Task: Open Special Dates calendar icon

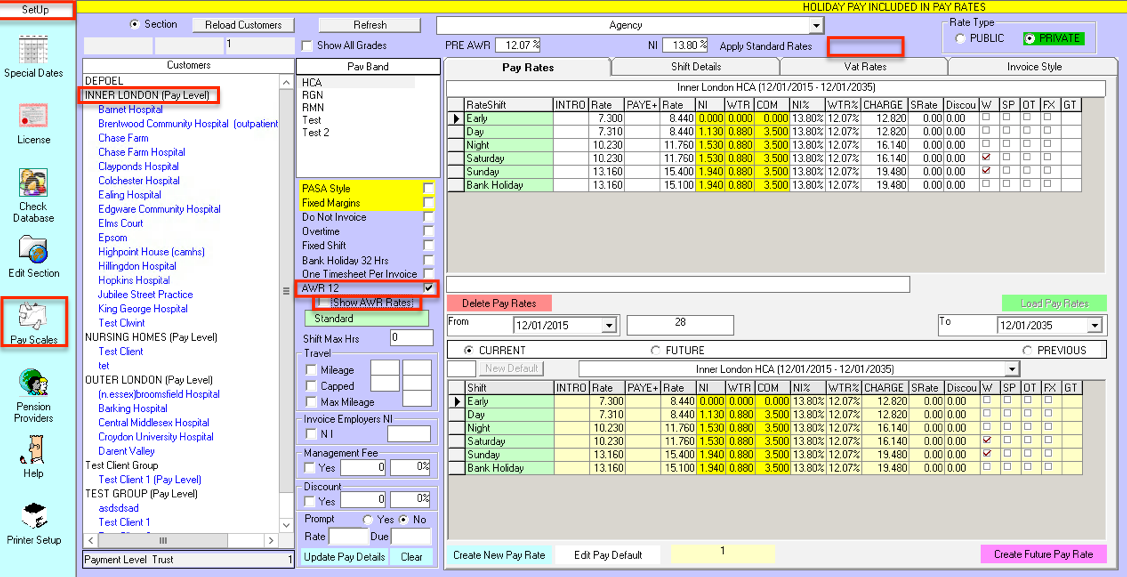Action: pyautogui.click(x=33, y=49)
